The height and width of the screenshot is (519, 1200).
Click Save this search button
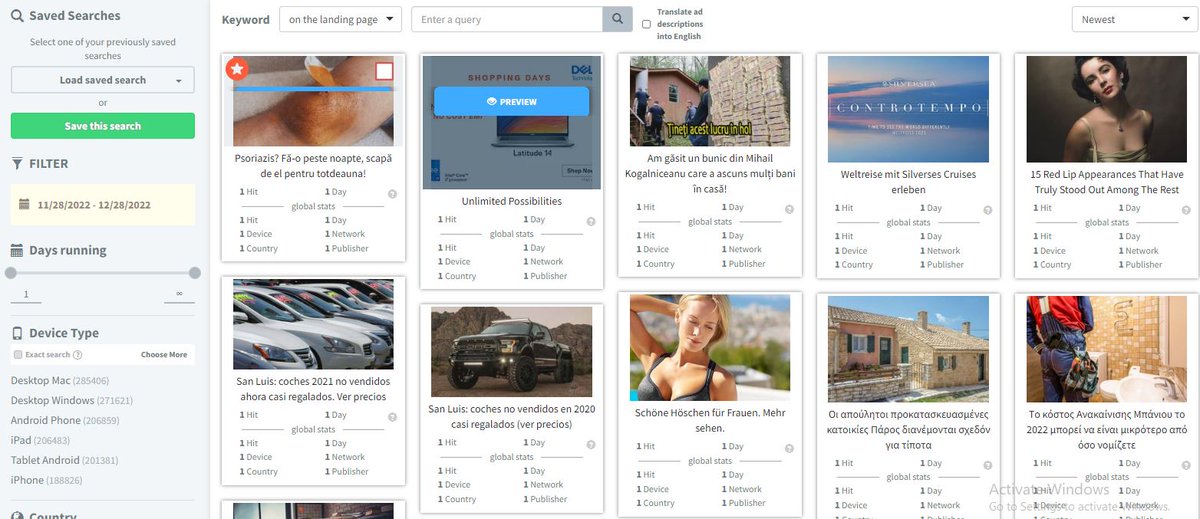103,126
